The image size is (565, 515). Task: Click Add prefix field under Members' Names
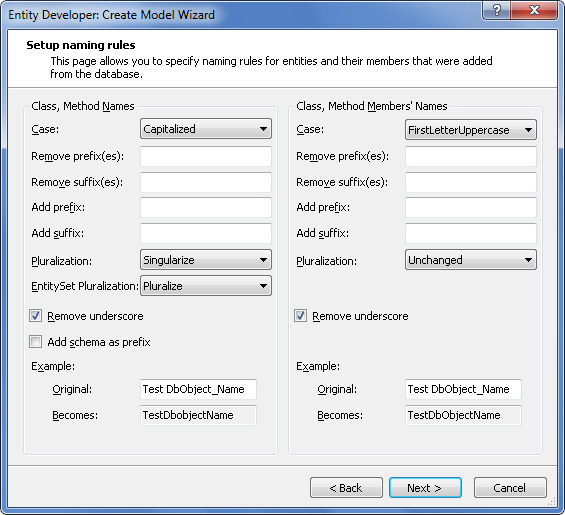point(471,207)
